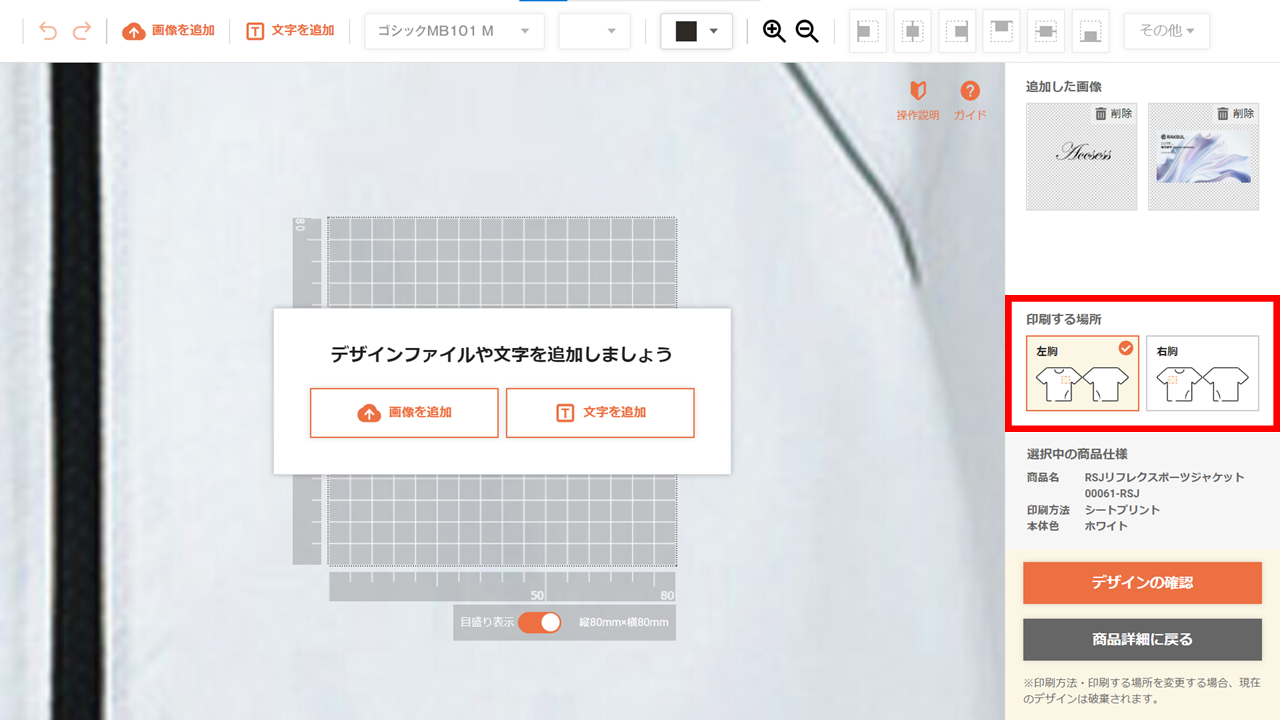The height and width of the screenshot is (720, 1280).
Task: Click the redo arrow icon
Action: tap(82, 31)
